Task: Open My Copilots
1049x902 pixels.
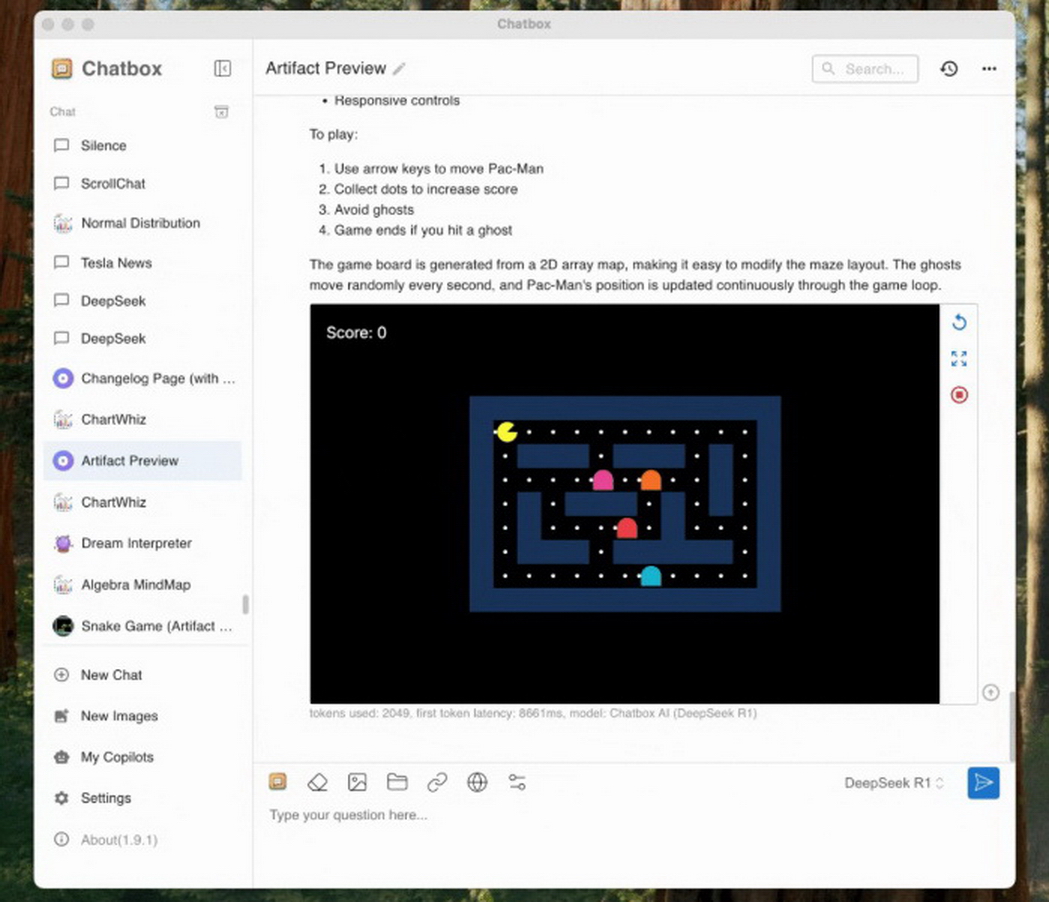Action: point(142,757)
